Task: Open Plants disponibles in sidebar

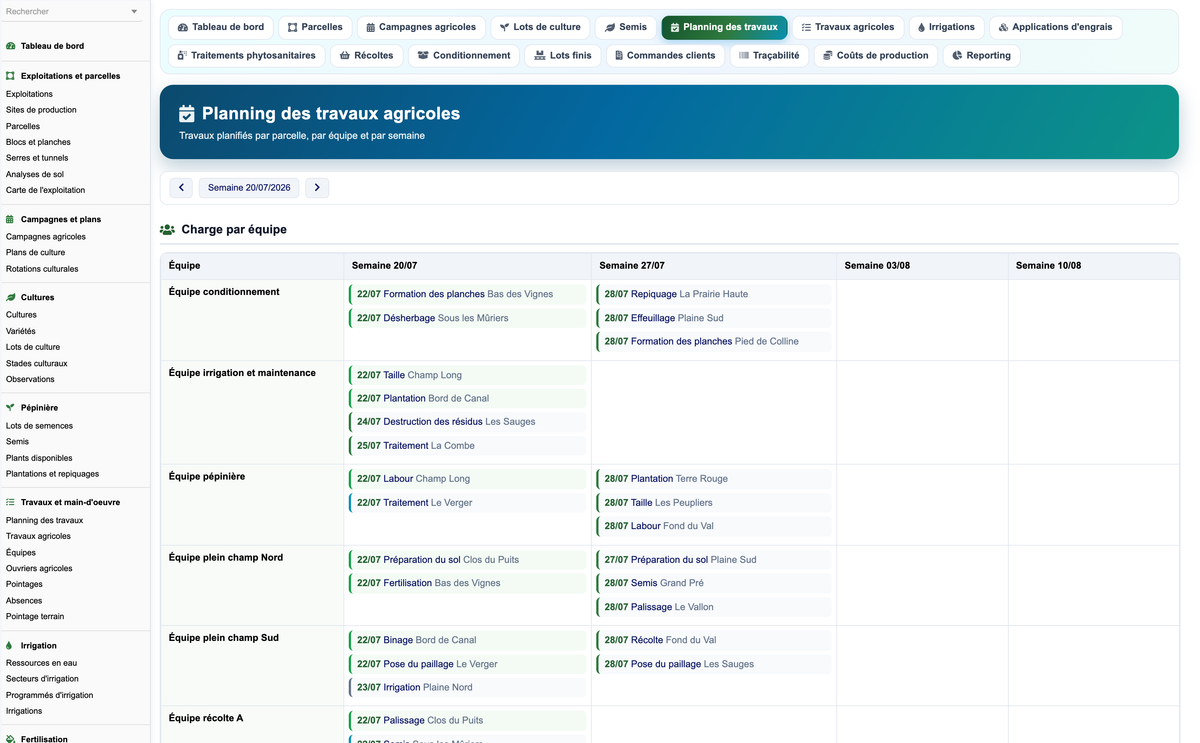Action: 39,458
